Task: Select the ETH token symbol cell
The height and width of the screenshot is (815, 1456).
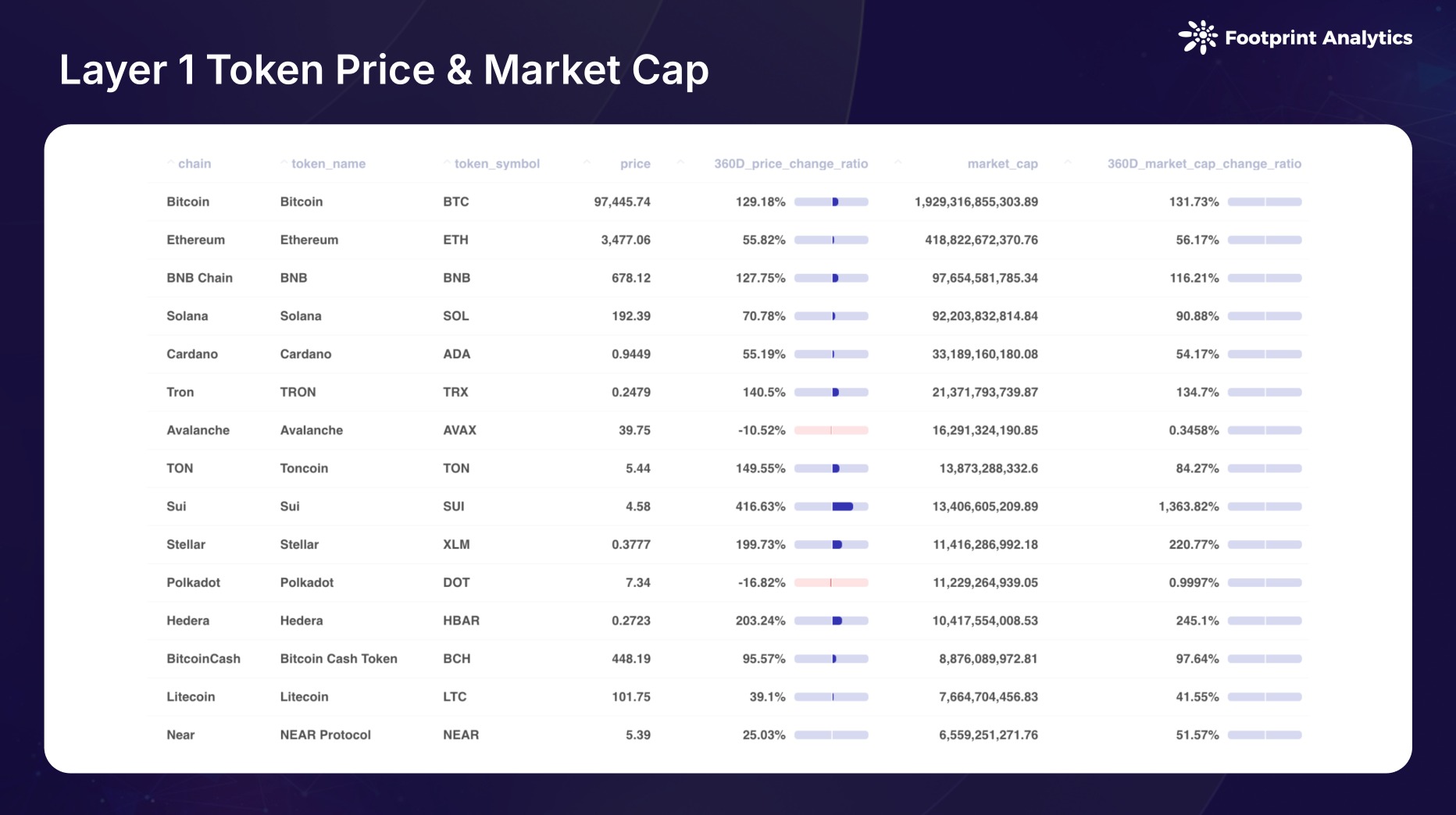Action: 455,240
